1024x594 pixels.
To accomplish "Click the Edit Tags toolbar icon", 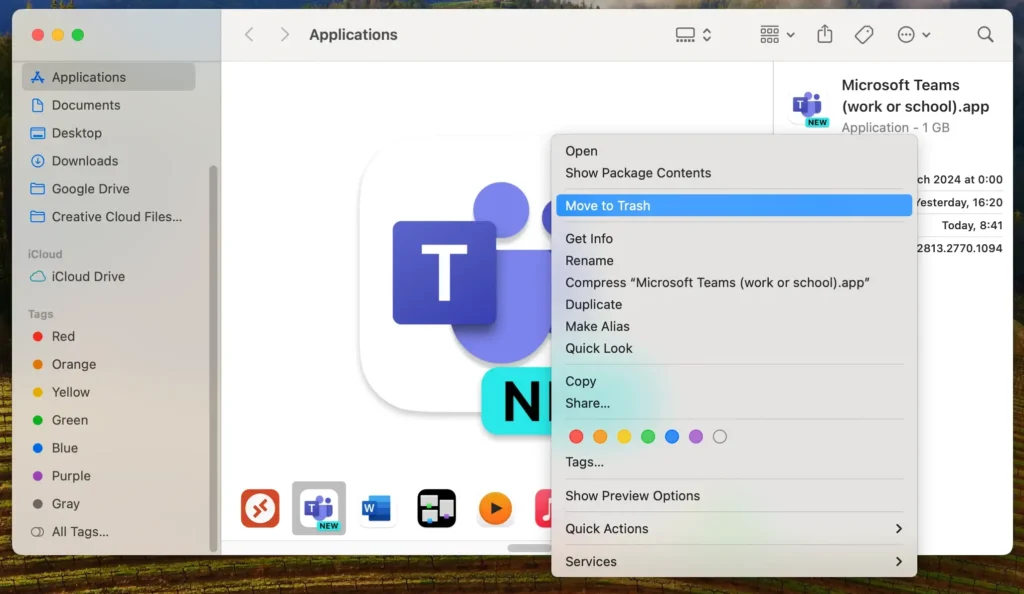I will 864,35.
